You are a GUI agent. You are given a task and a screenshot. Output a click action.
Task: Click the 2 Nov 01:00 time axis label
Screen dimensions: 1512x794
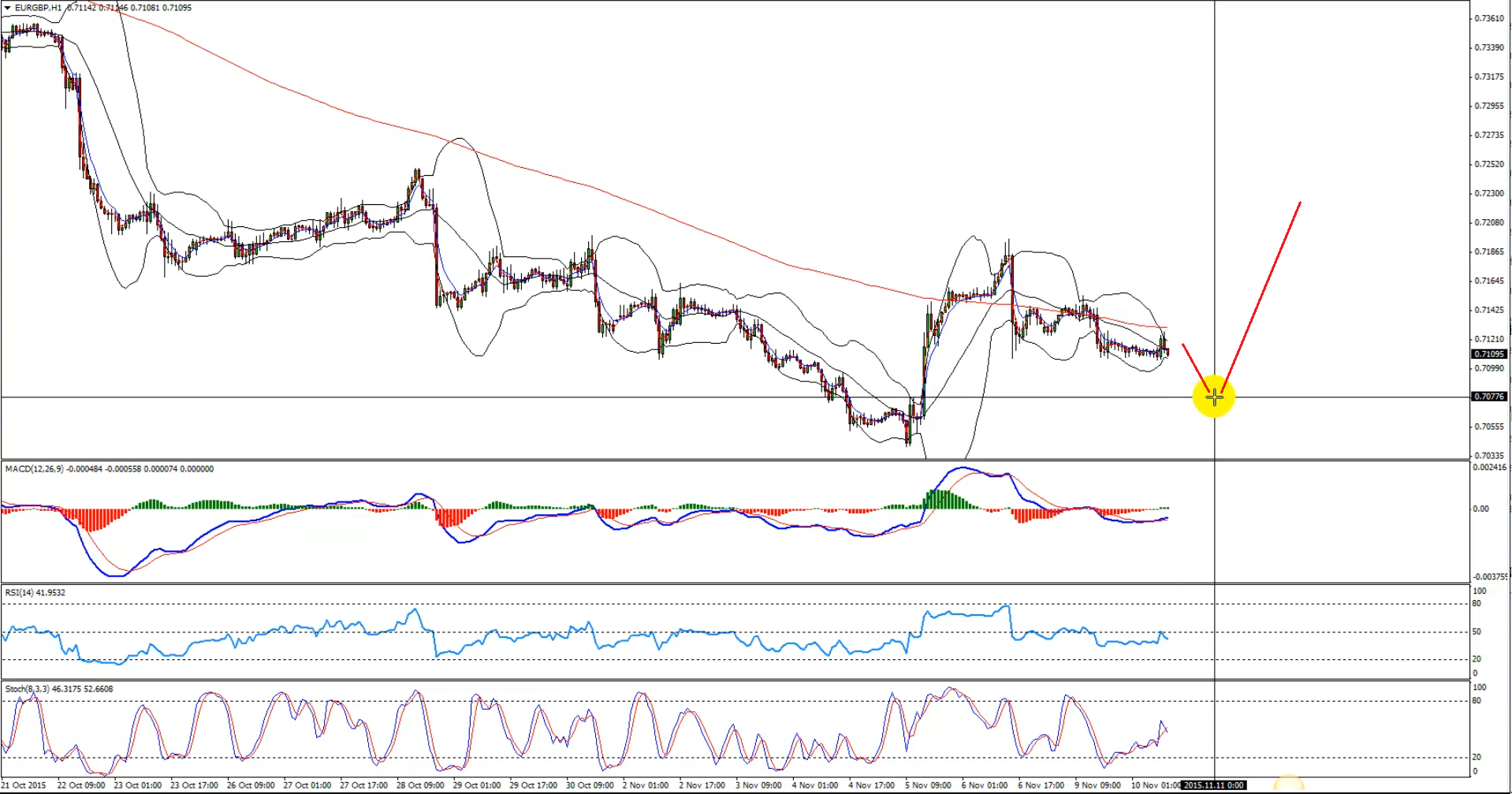click(x=646, y=785)
